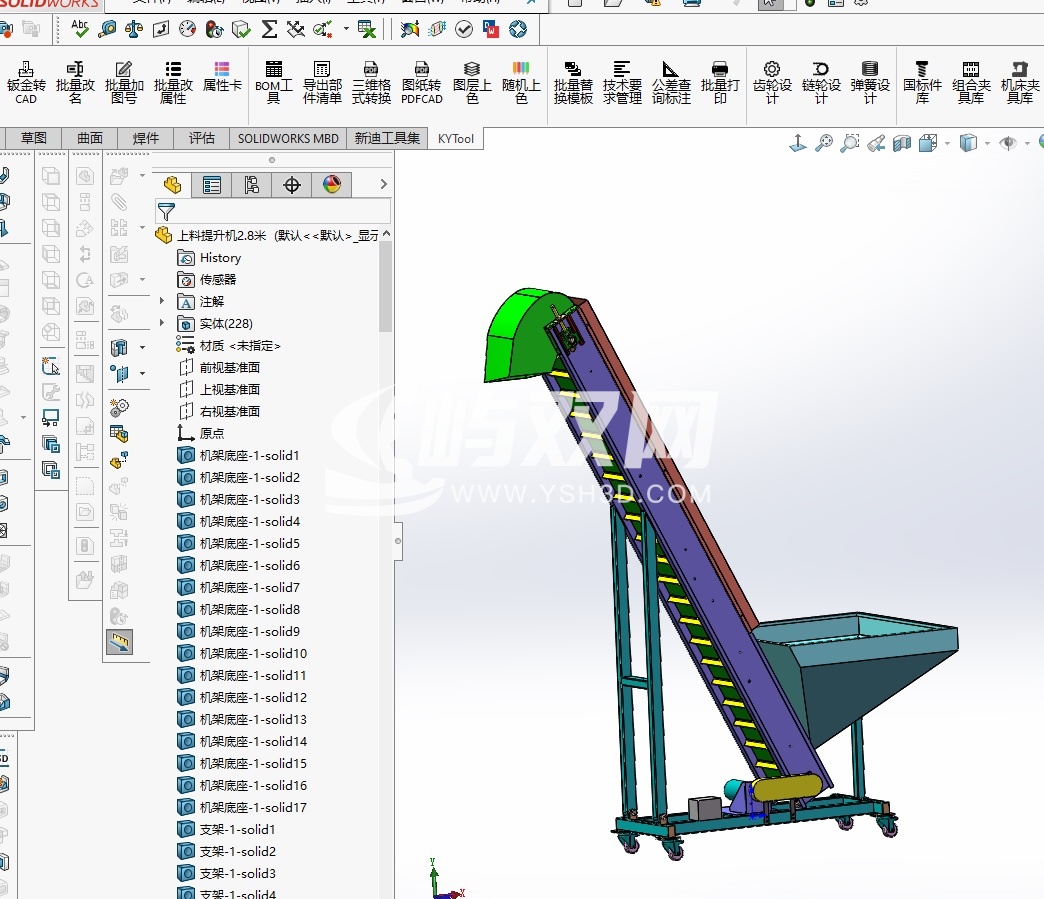Image resolution: width=1044 pixels, height=899 pixels.
Task: Switch to the SOLIDWORKS MBD tab
Action: [x=288, y=138]
